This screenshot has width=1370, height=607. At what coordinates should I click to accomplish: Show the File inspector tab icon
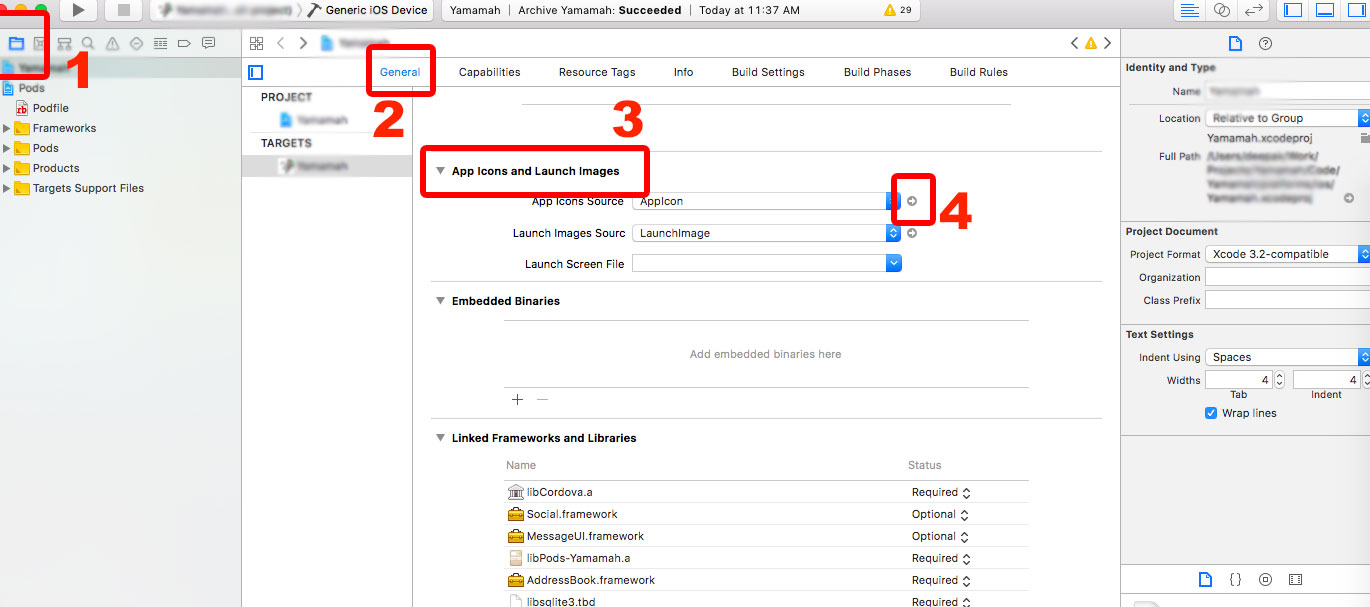click(1235, 44)
